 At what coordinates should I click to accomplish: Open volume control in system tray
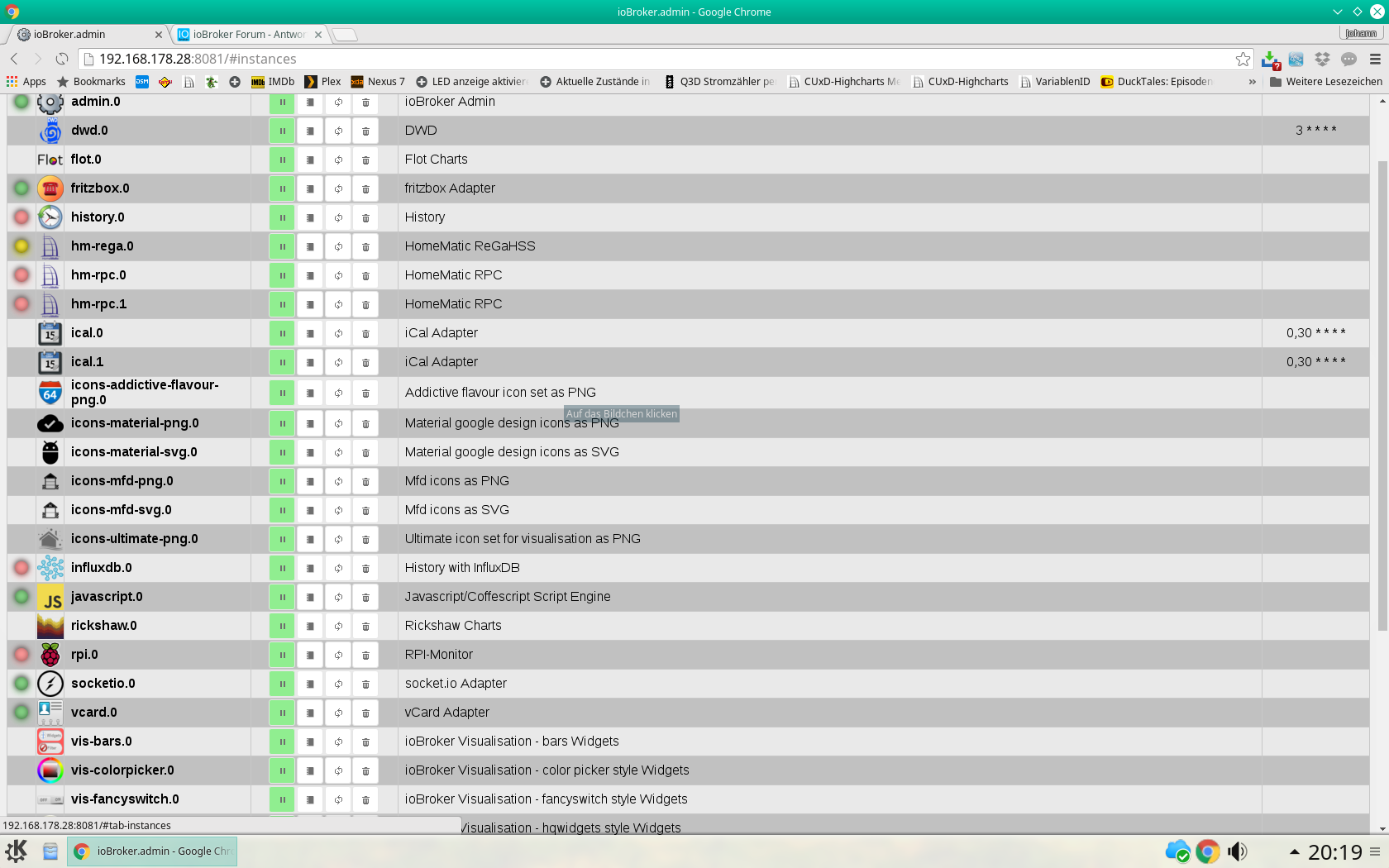click(x=1237, y=851)
